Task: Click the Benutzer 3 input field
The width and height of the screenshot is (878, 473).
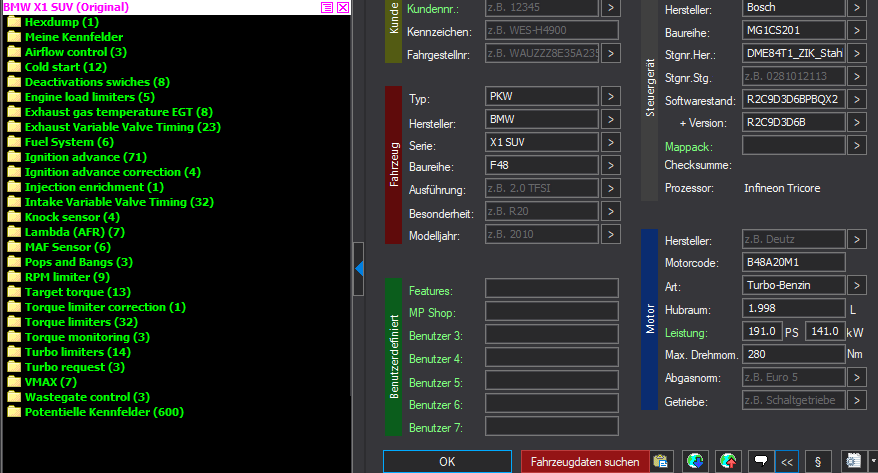Action: pyautogui.click(x=552, y=334)
